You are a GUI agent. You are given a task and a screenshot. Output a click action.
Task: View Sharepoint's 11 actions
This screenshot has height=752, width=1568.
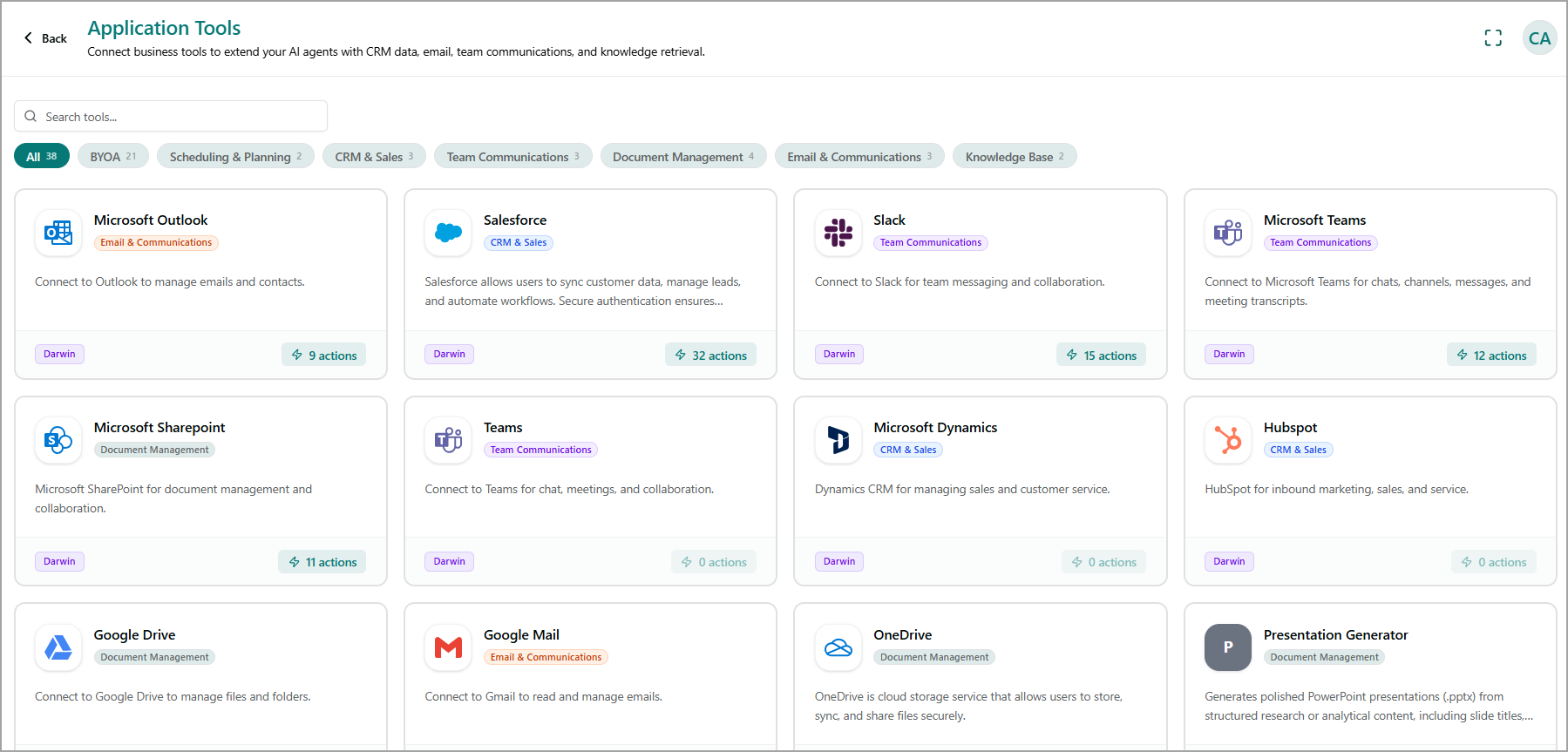(322, 562)
